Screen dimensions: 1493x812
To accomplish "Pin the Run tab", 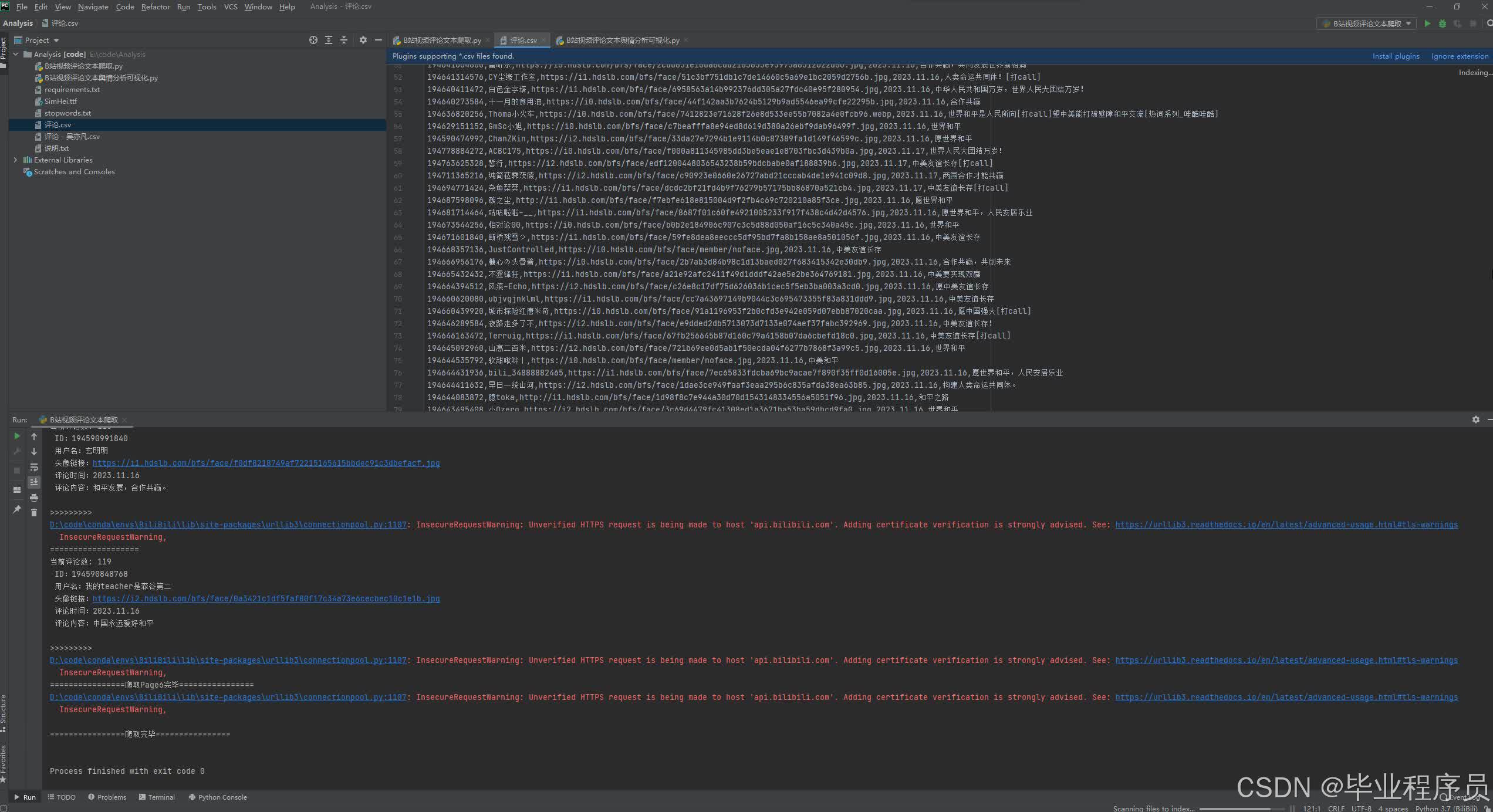I will [x=17, y=510].
